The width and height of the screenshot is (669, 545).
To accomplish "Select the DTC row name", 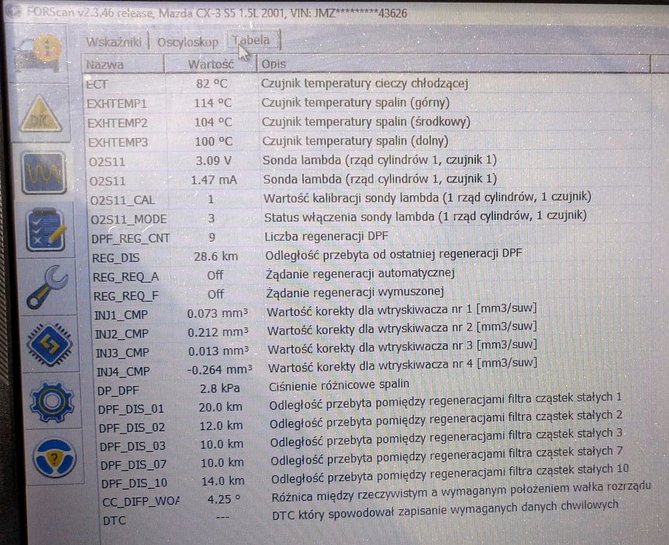I will point(114,521).
